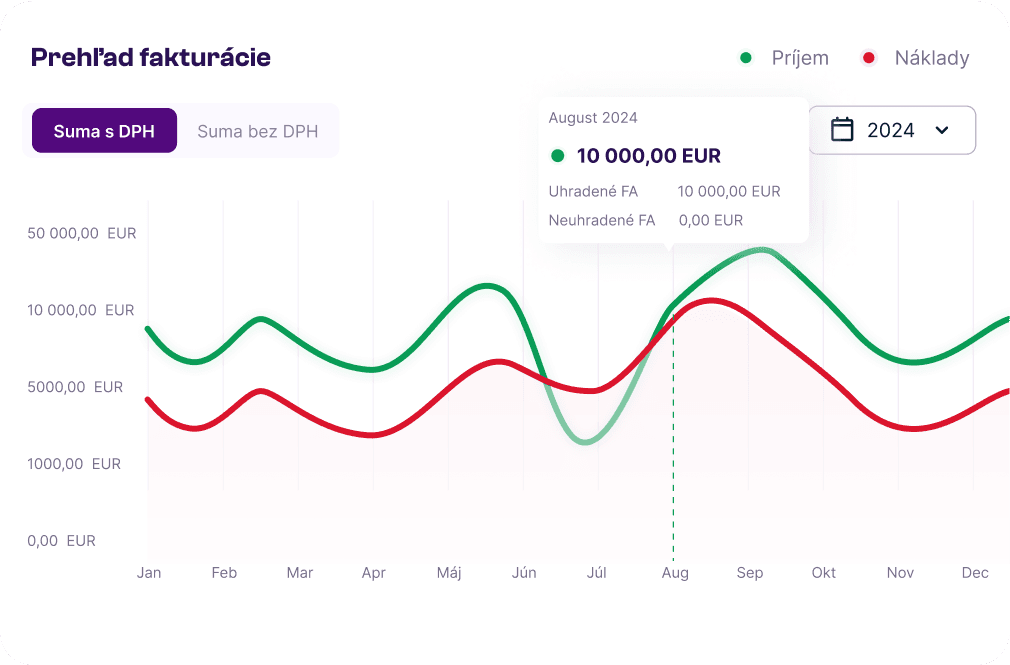Click the Máj month label
Image resolution: width=1010 pixels, height=665 pixels.
click(x=449, y=573)
